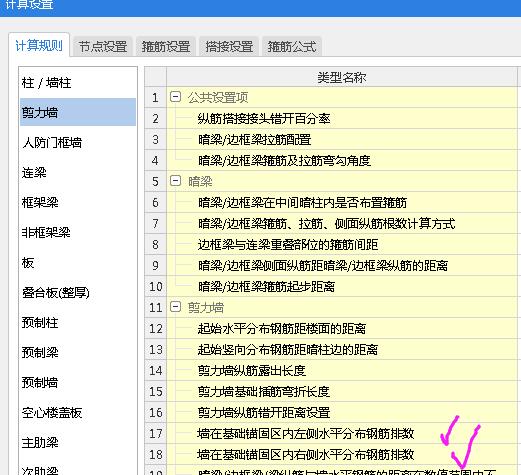Select row 起始竖向分布钢筋距暗柱边的距离
Viewport: 521px width, 475px height.
[x=342, y=349]
